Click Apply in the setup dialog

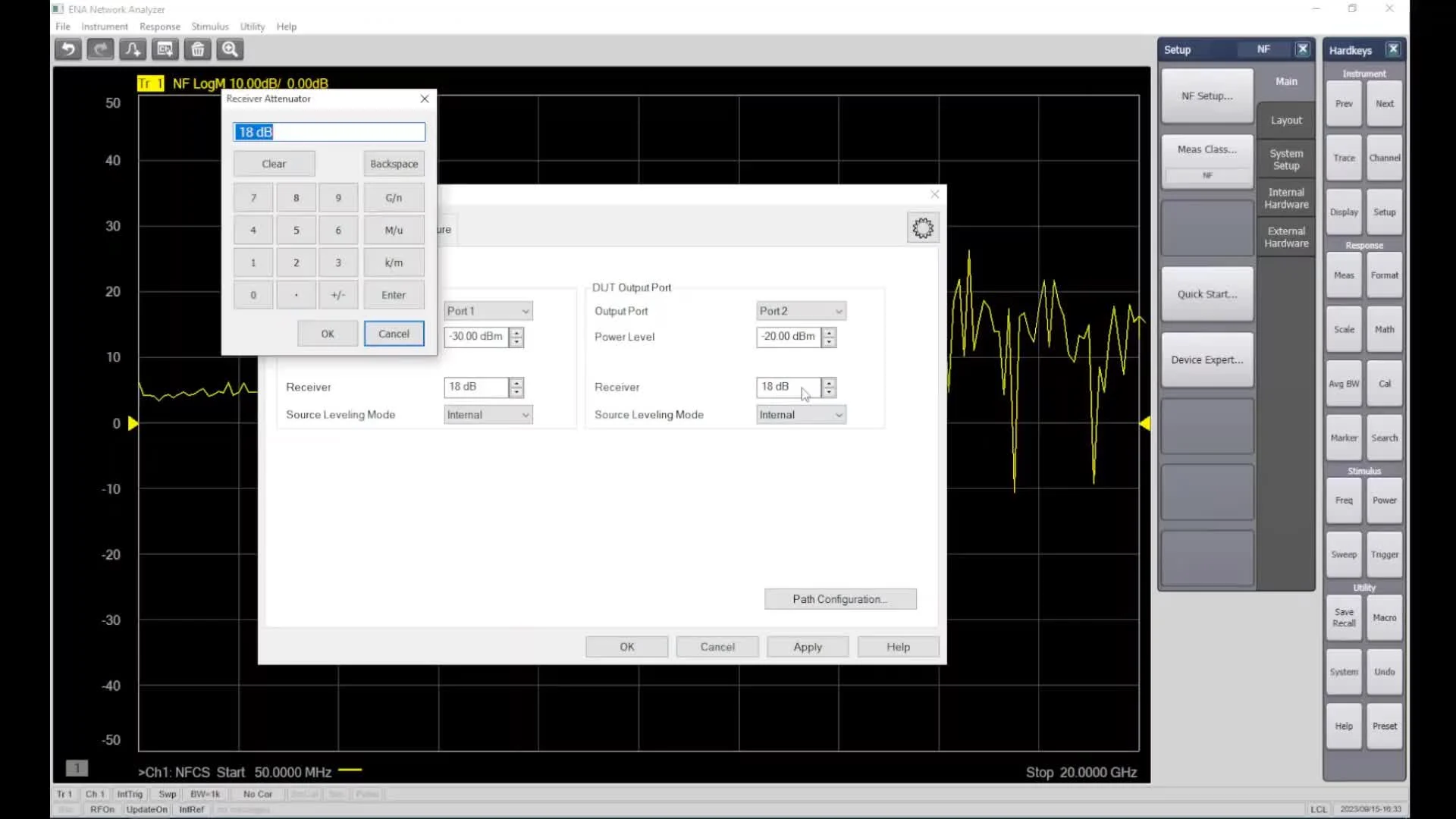click(x=808, y=647)
